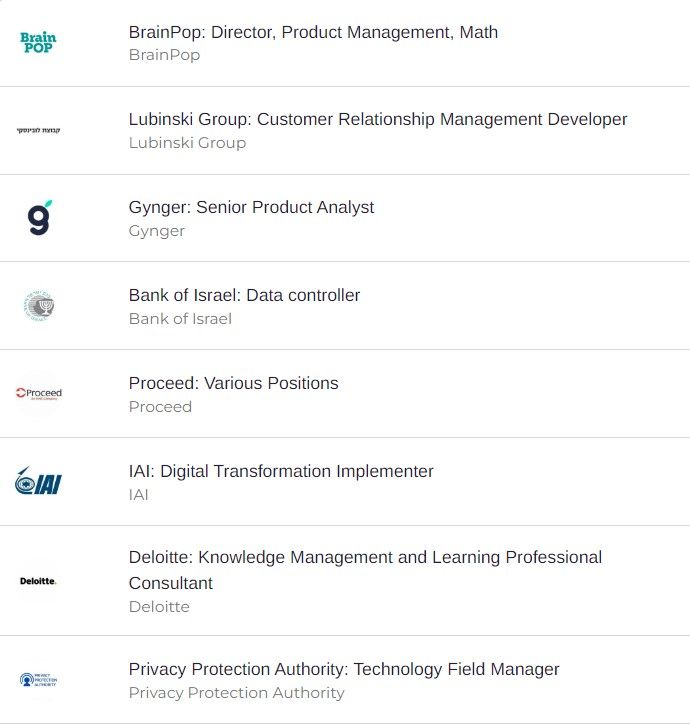Click the Lubinski Group Hebrew logo
Viewport: 690px width, 725px height.
click(38, 130)
